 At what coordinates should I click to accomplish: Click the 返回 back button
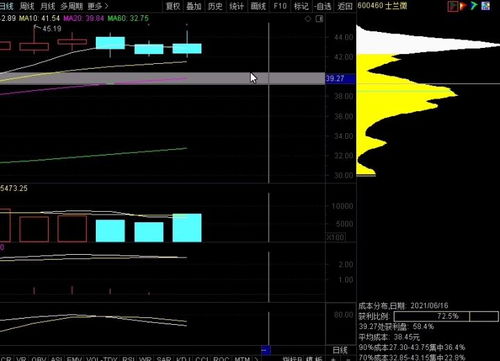[x=345, y=6]
